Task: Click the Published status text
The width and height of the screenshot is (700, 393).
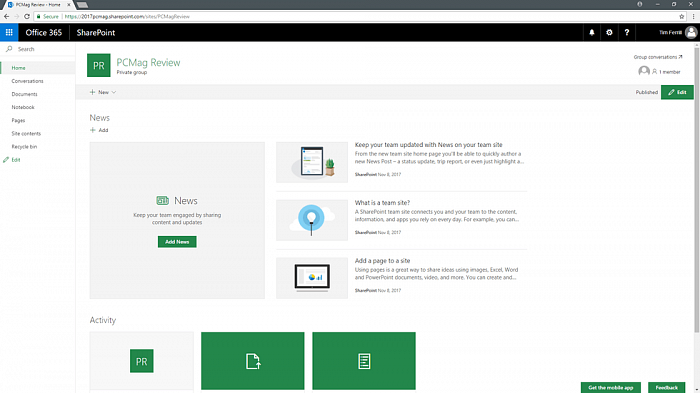Action: (x=646, y=92)
